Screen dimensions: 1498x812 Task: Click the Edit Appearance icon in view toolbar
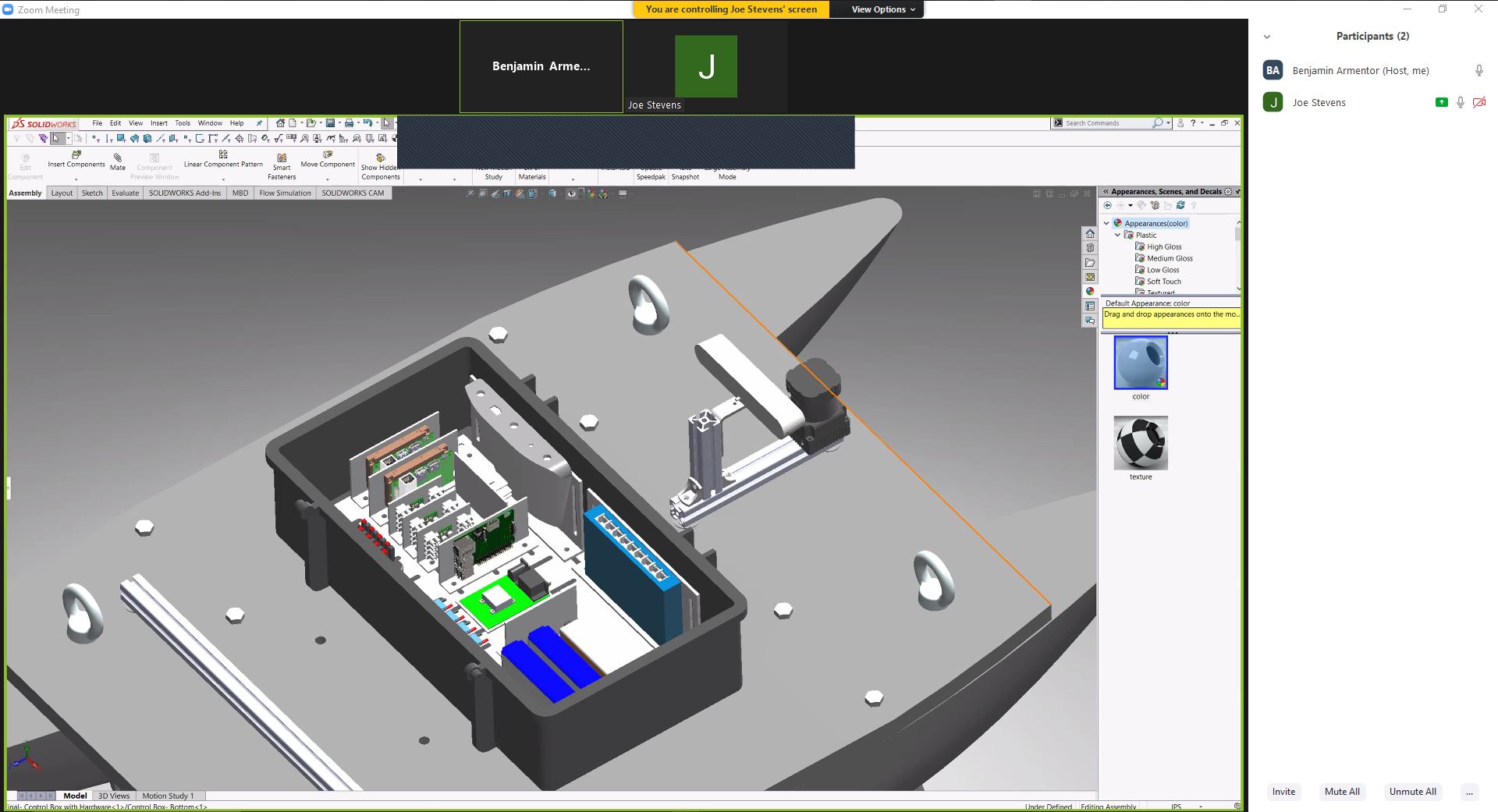coord(591,193)
